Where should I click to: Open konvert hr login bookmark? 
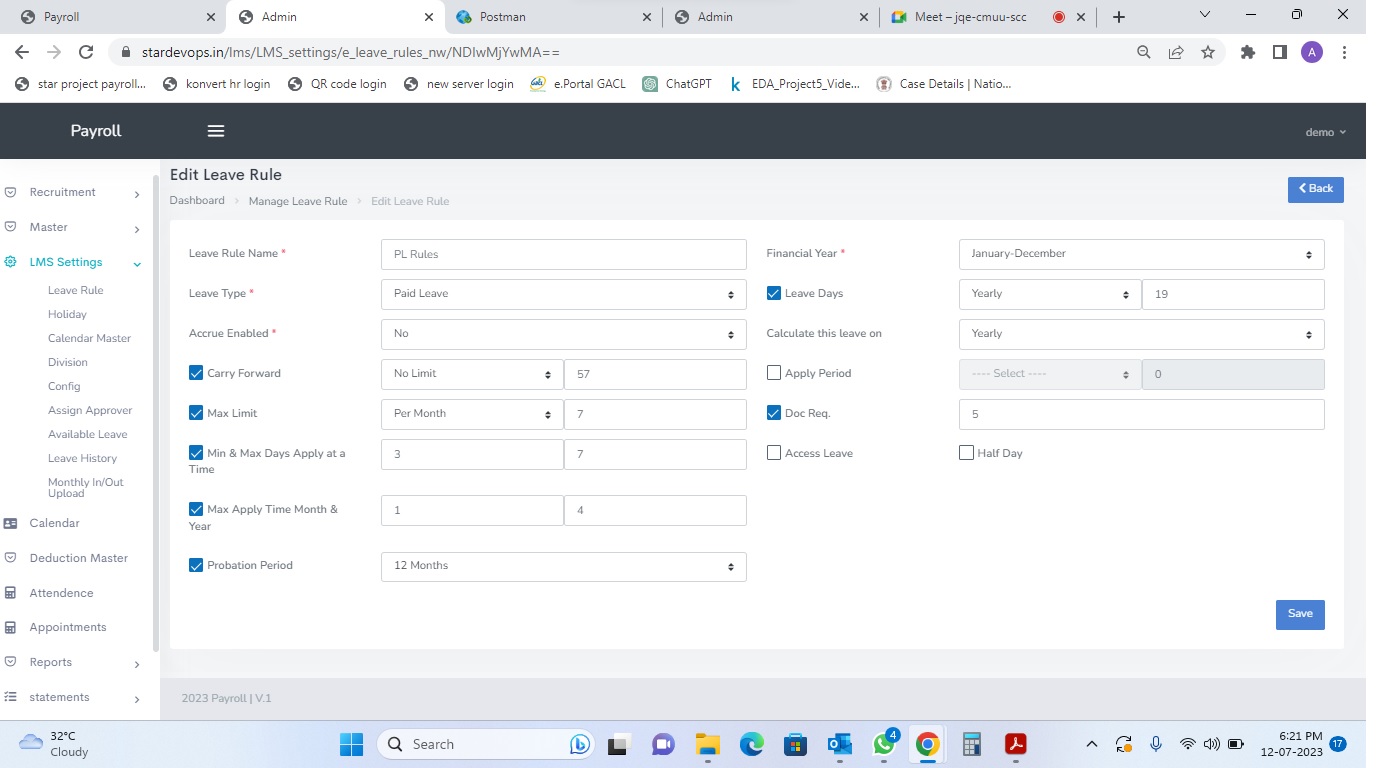[217, 84]
